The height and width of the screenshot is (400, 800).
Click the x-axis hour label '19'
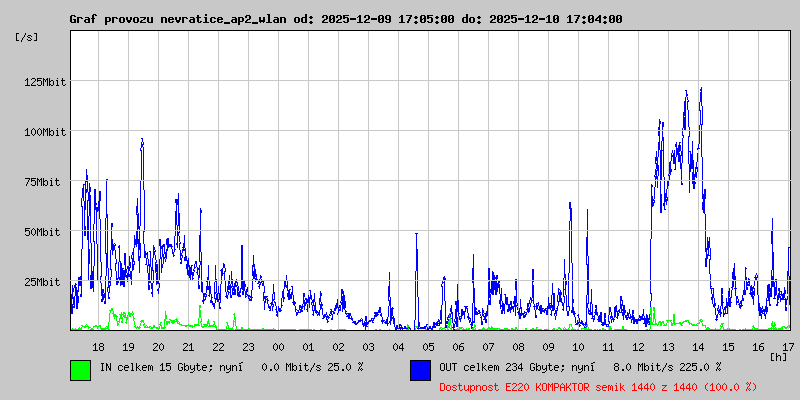click(129, 347)
